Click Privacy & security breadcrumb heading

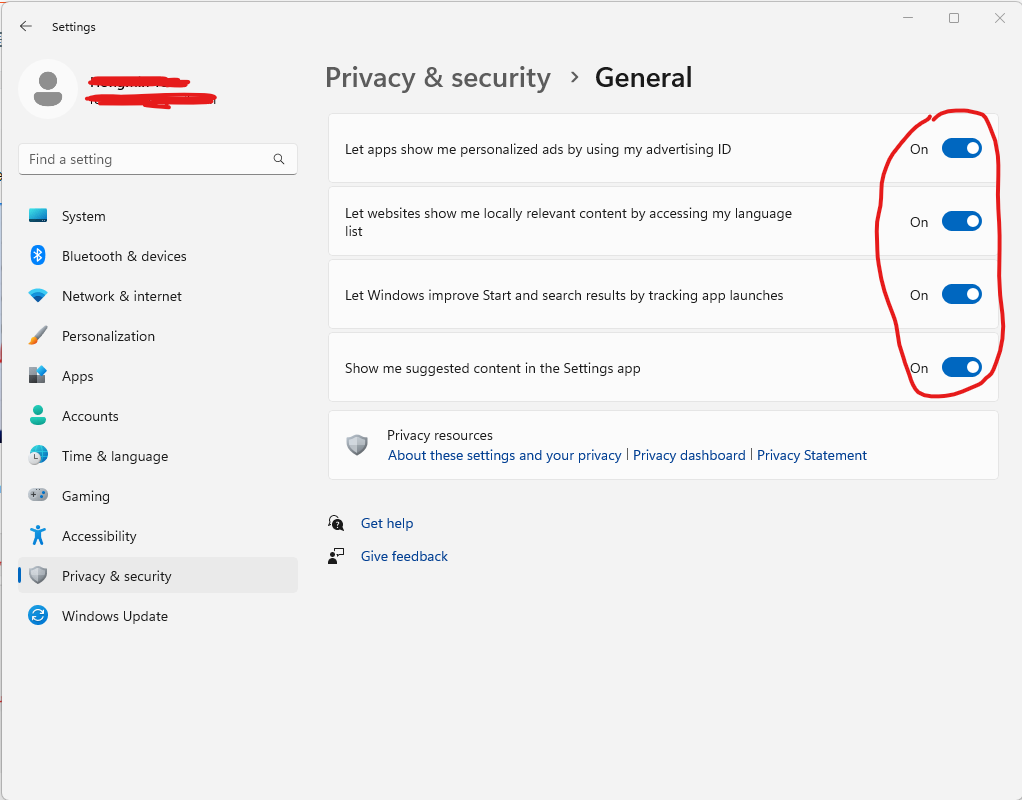tap(437, 78)
